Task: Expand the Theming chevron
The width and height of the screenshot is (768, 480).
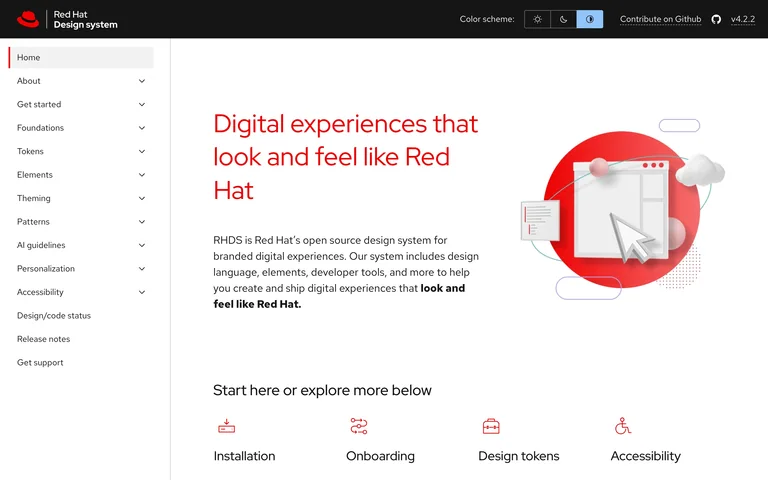Action: [142, 198]
